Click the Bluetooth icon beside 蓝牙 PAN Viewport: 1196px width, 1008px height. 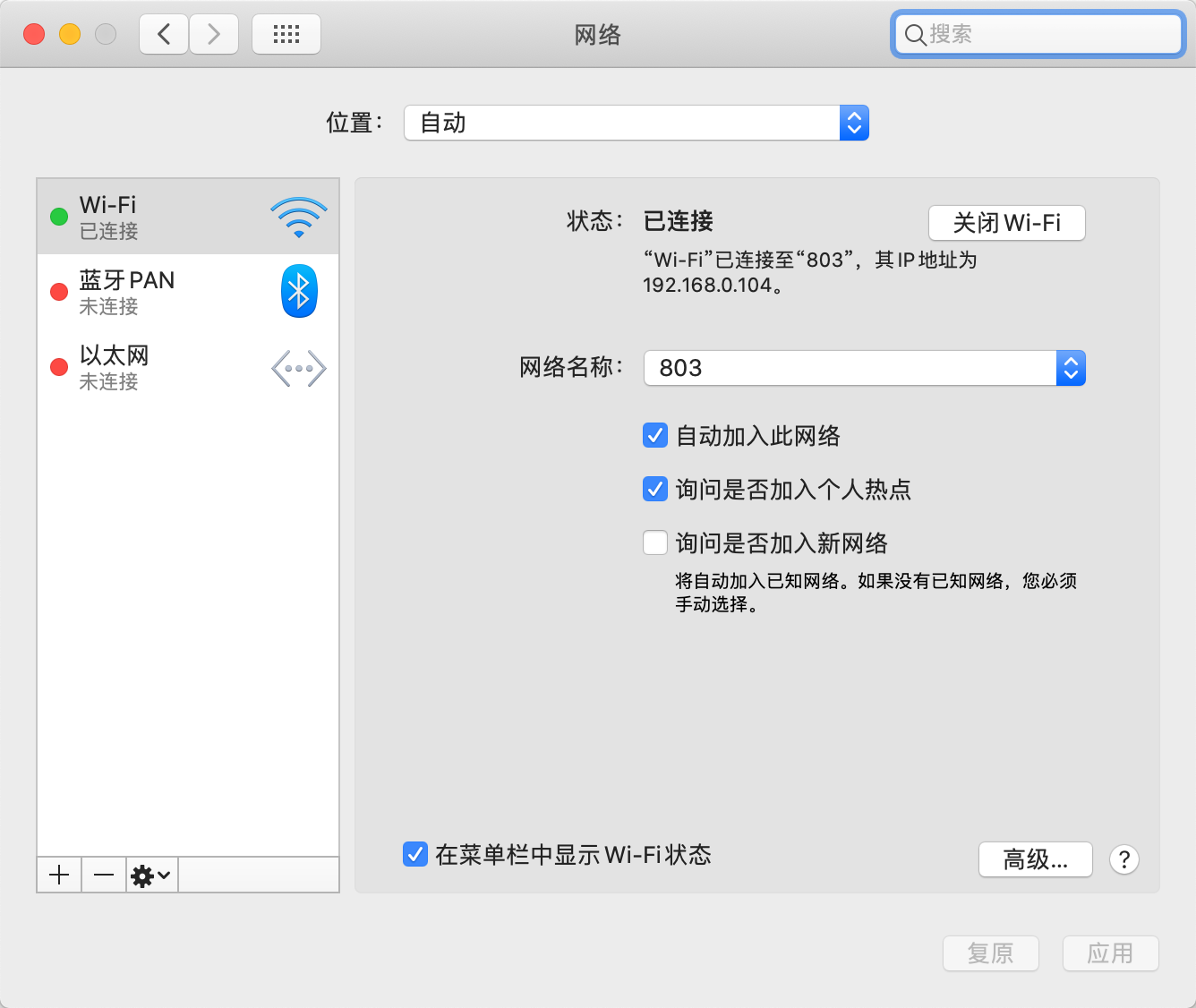tap(299, 291)
